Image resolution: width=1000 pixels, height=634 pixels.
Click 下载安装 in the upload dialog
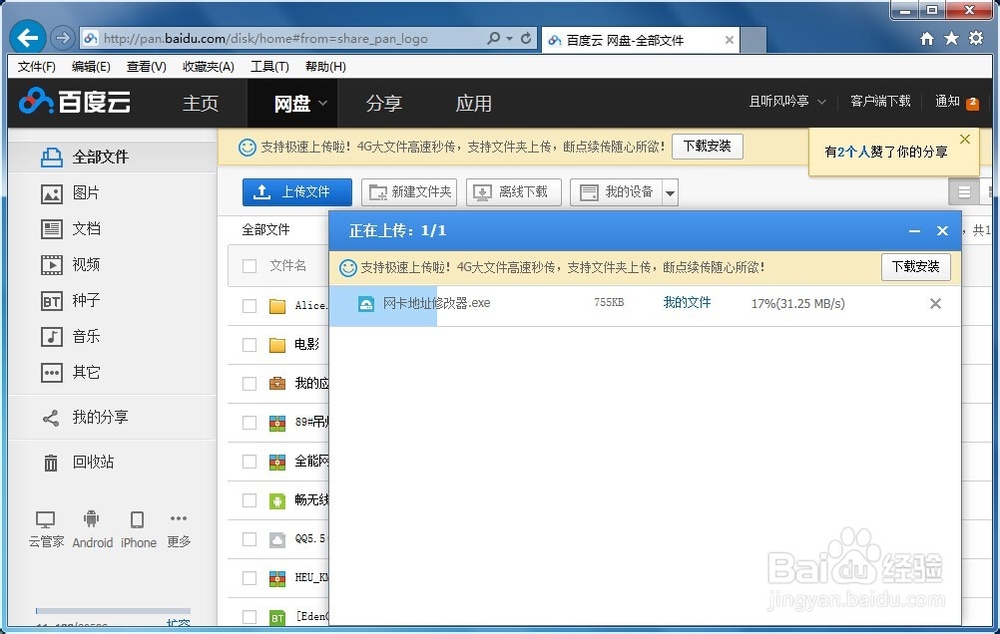click(x=915, y=267)
